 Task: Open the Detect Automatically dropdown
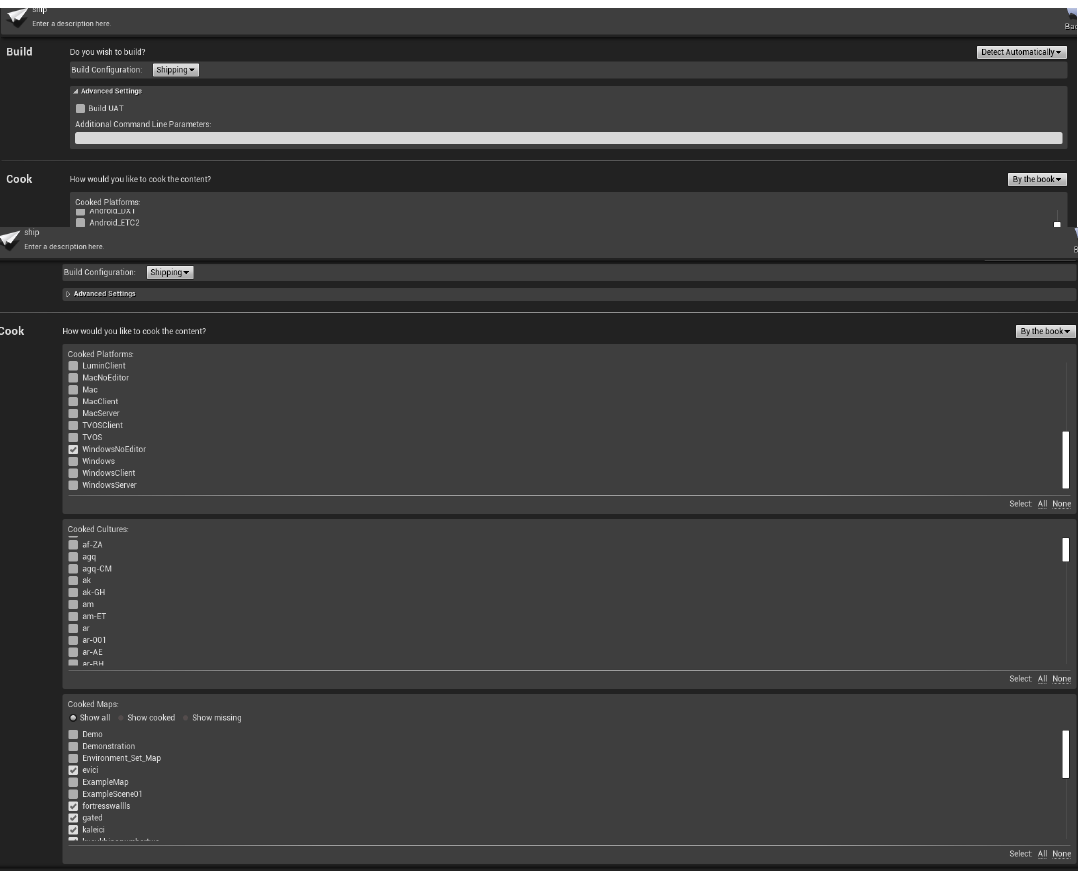1021,51
